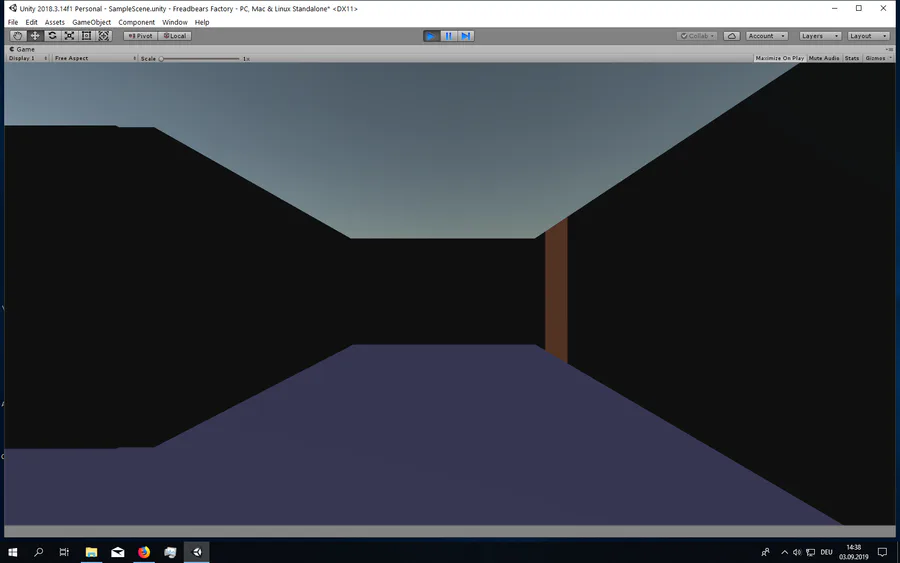The height and width of the screenshot is (563, 900).
Task: Open network status in system tray
Action: (810, 552)
